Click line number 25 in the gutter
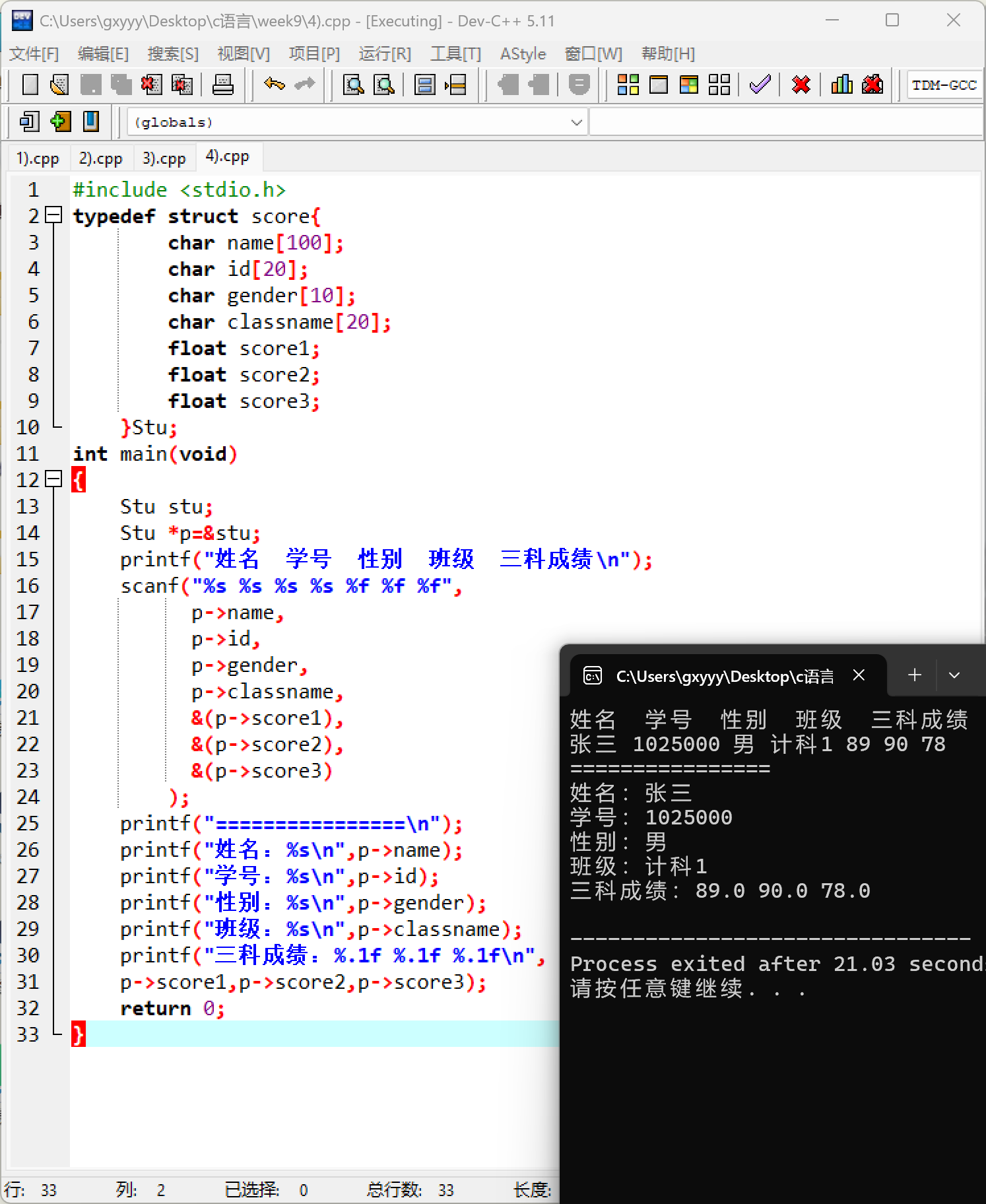This screenshot has width=986, height=1204. coord(28,823)
